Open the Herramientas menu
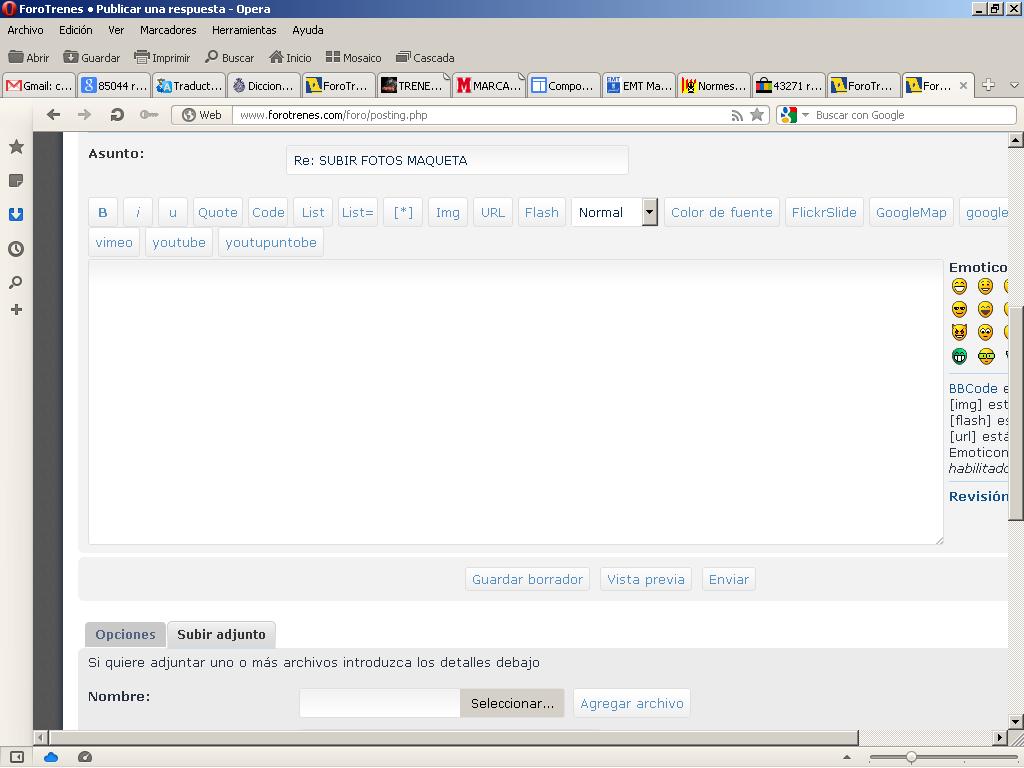1024x768 pixels. pyautogui.click(x=244, y=30)
